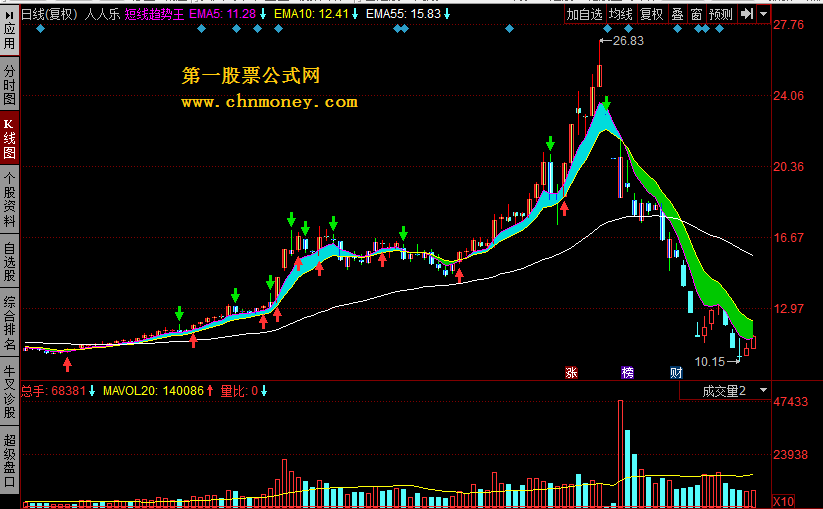Click the red buy arrow at the chart's far left

67,364
